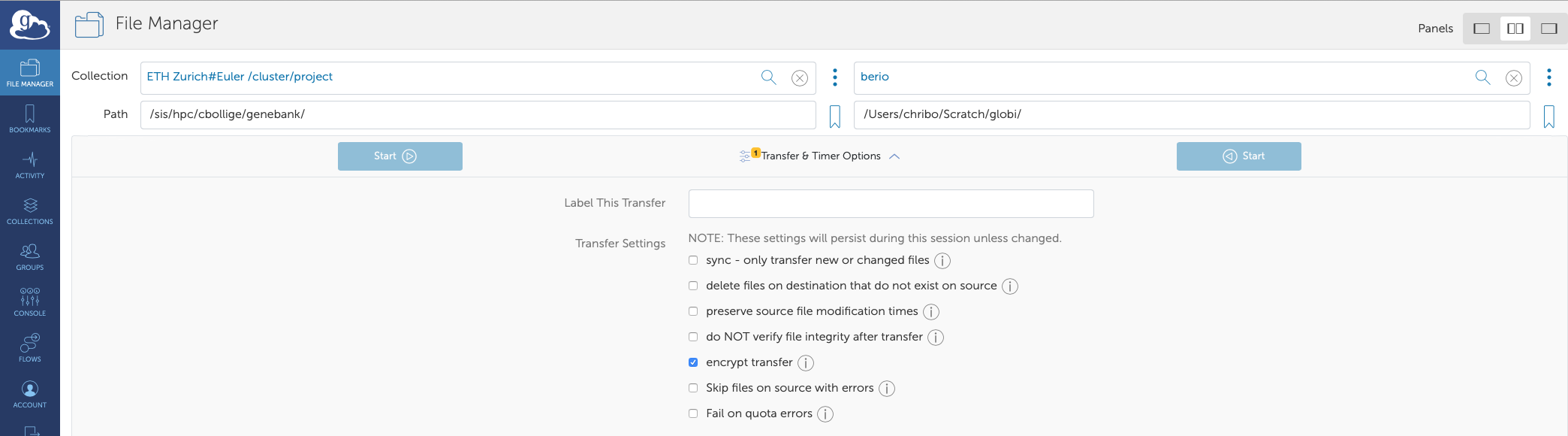Show info for do NOT verify integrity

[936, 338]
